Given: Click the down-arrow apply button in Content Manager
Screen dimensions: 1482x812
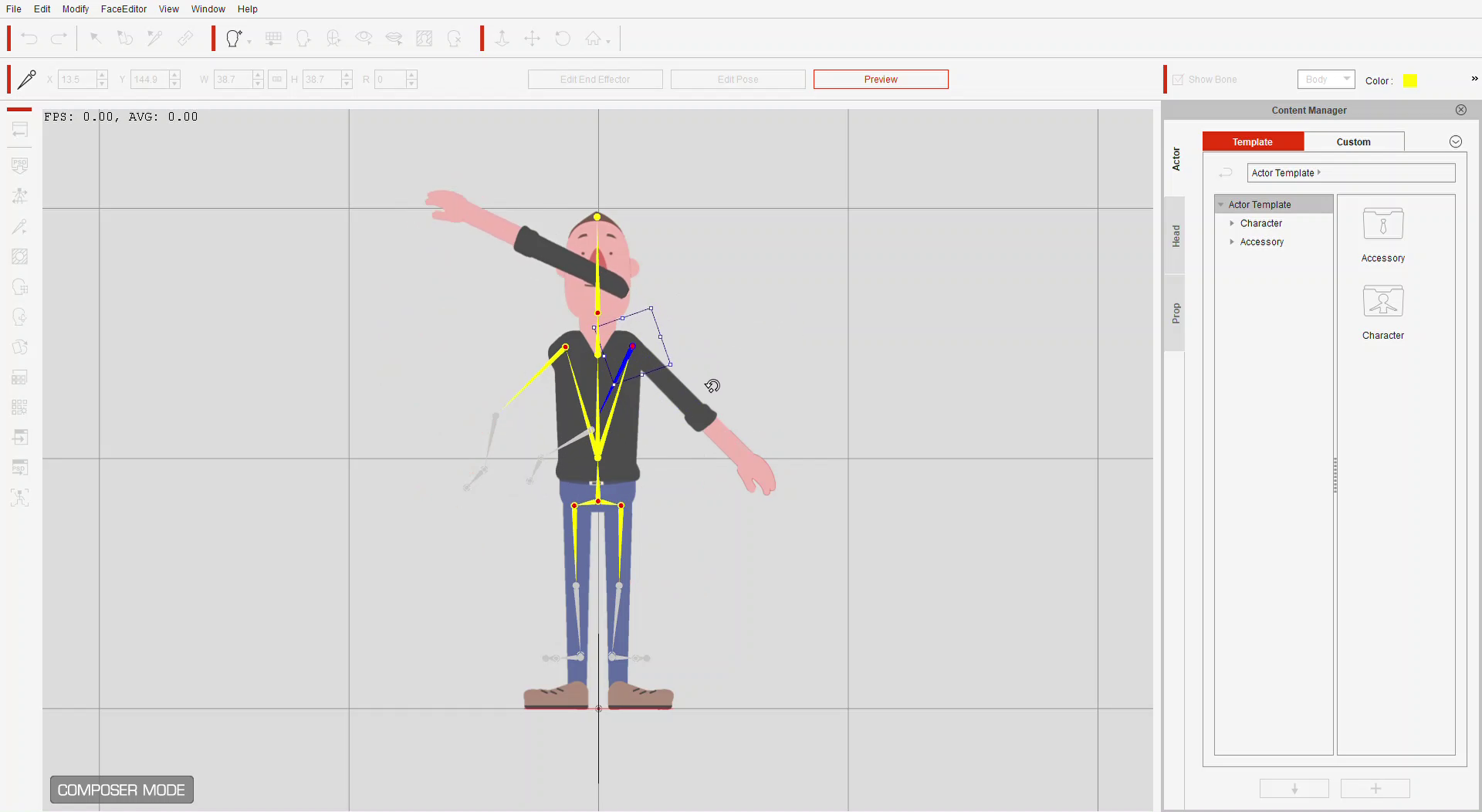Looking at the screenshot, I should [1294, 788].
